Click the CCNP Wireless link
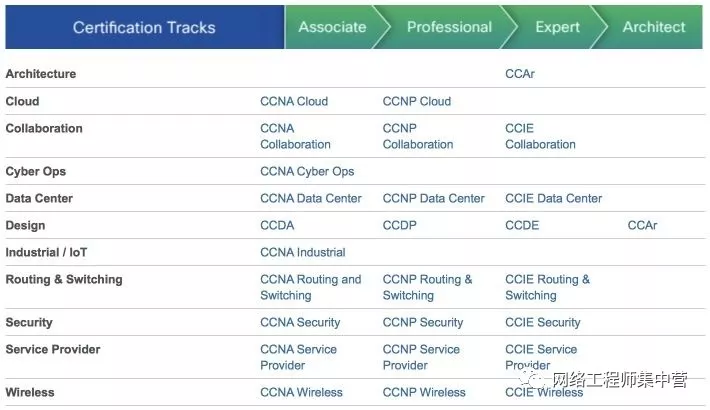710x410 pixels. 424,392
